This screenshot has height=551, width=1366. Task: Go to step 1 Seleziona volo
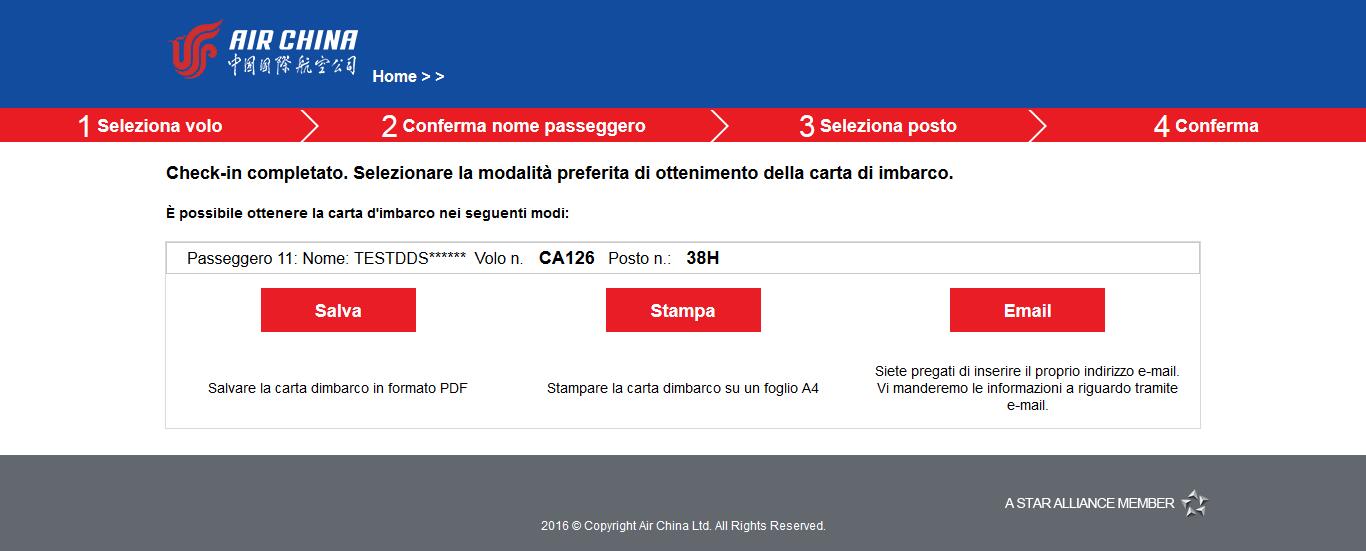150,126
